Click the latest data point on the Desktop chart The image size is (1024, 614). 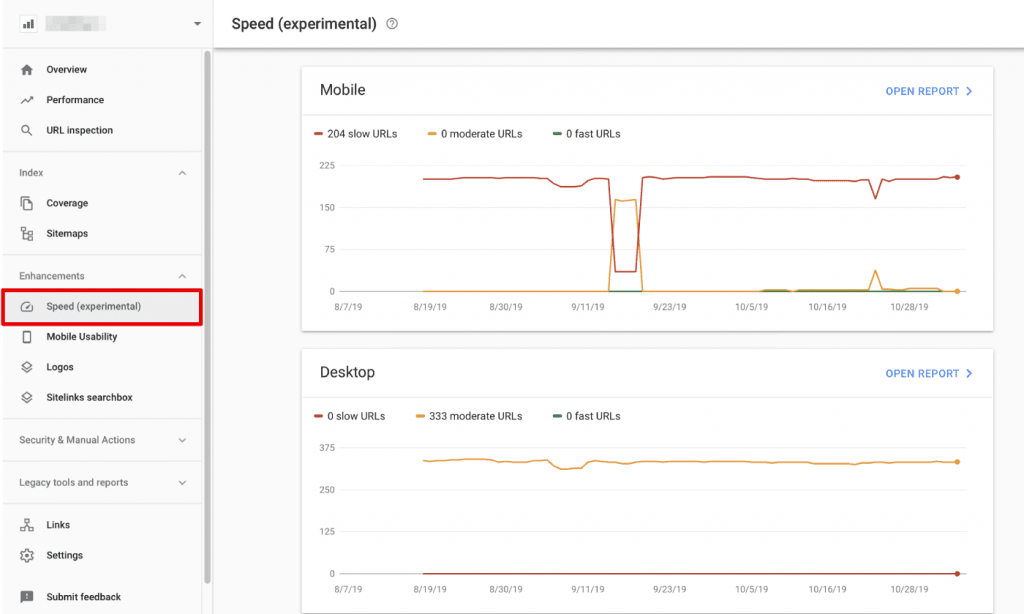[957, 463]
